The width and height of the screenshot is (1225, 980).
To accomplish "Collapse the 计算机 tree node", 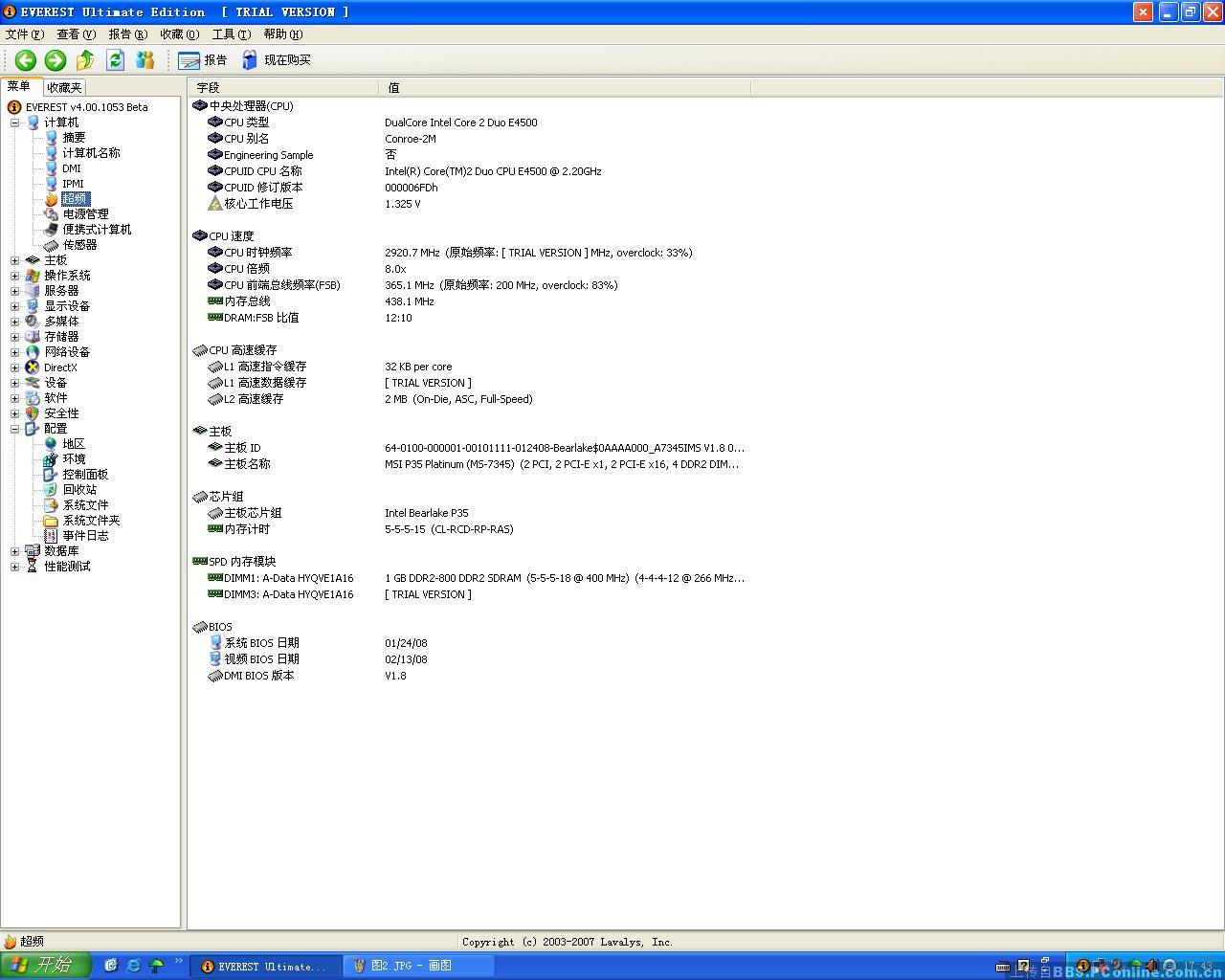I will [x=14, y=122].
